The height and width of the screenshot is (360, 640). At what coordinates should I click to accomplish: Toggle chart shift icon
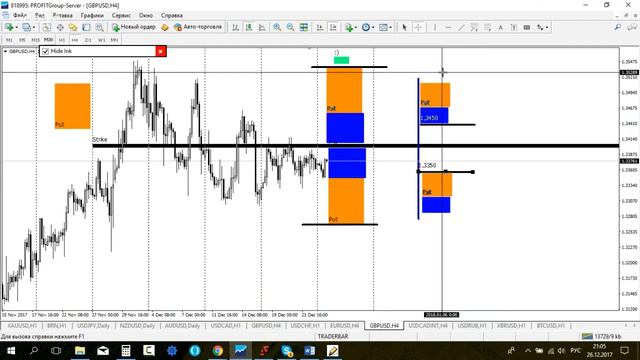pyautogui.click(x=333, y=27)
